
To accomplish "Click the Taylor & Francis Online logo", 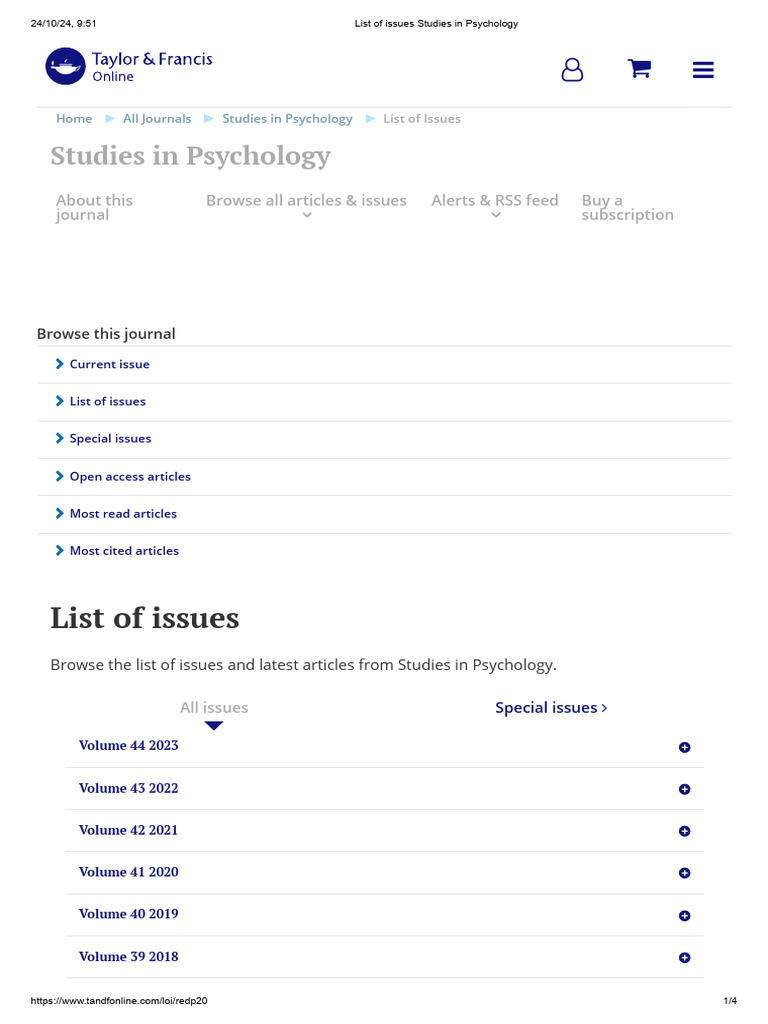I will tap(129, 66).
